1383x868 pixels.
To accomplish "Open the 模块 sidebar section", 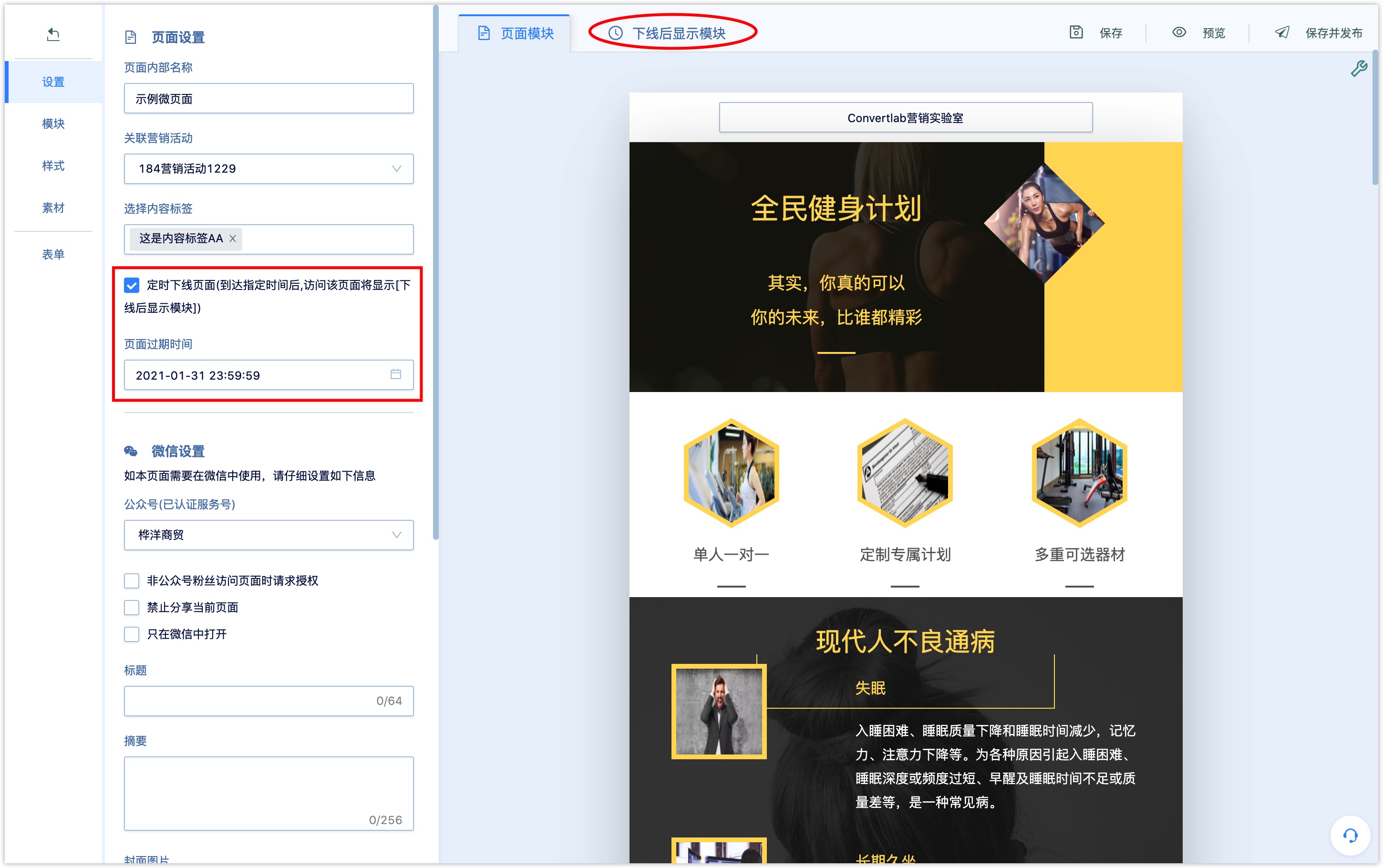I will 53,124.
